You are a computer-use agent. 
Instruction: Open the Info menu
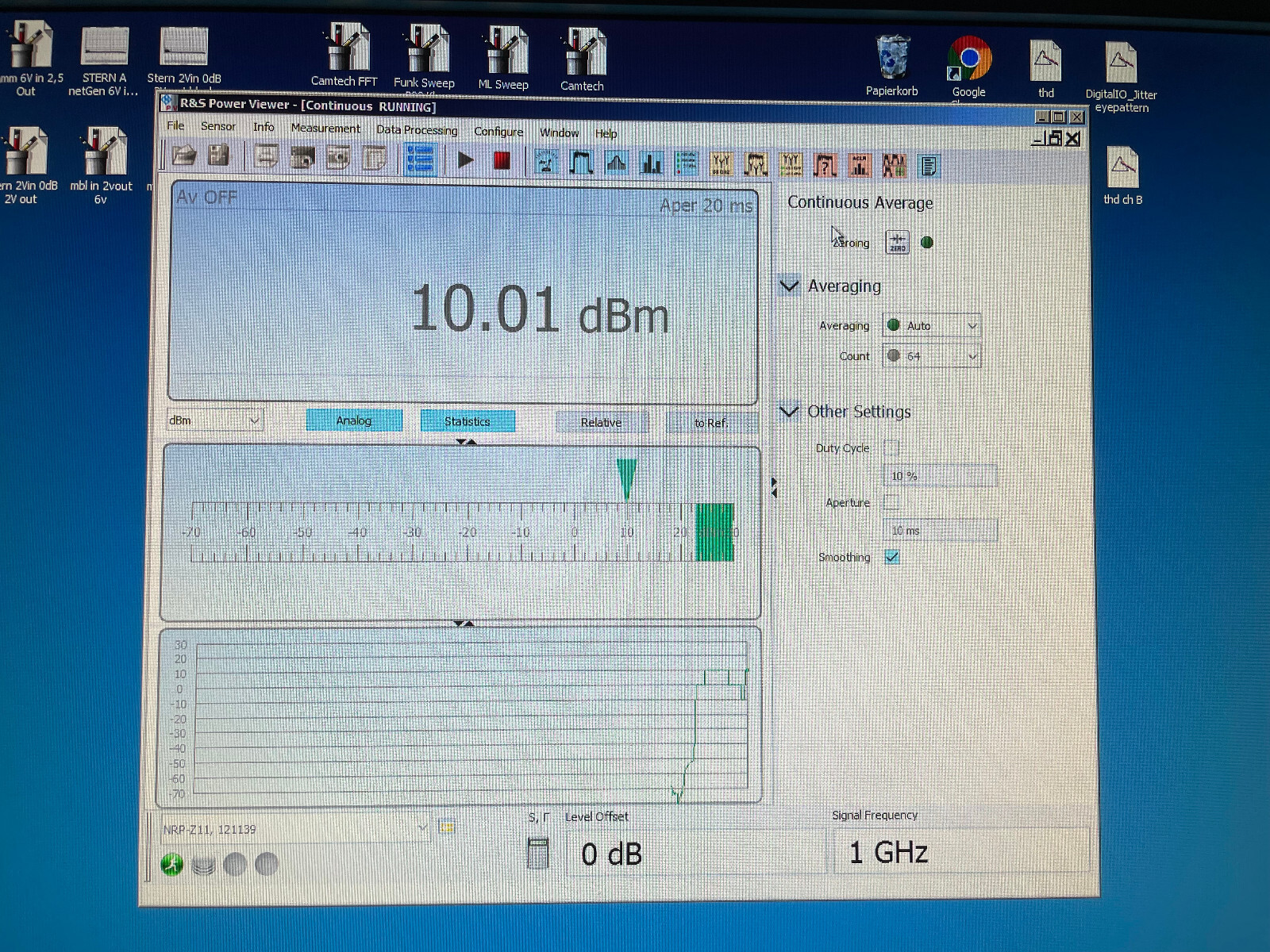pos(264,127)
